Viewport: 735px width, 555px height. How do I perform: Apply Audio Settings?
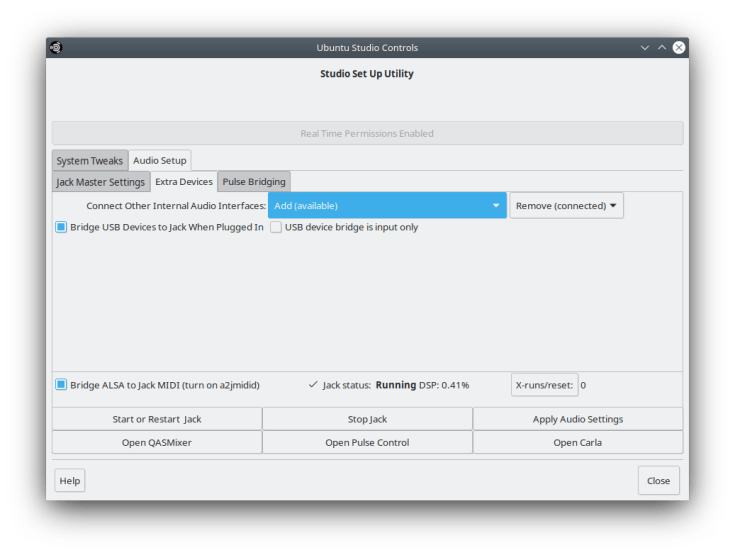[577, 419]
